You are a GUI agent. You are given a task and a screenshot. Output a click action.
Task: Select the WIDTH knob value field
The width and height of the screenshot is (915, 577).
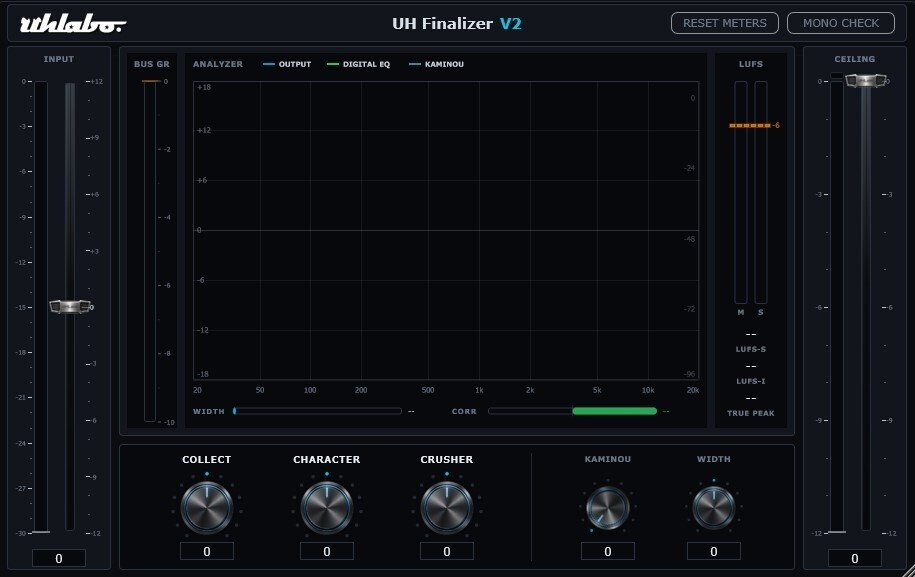point(714,551)
